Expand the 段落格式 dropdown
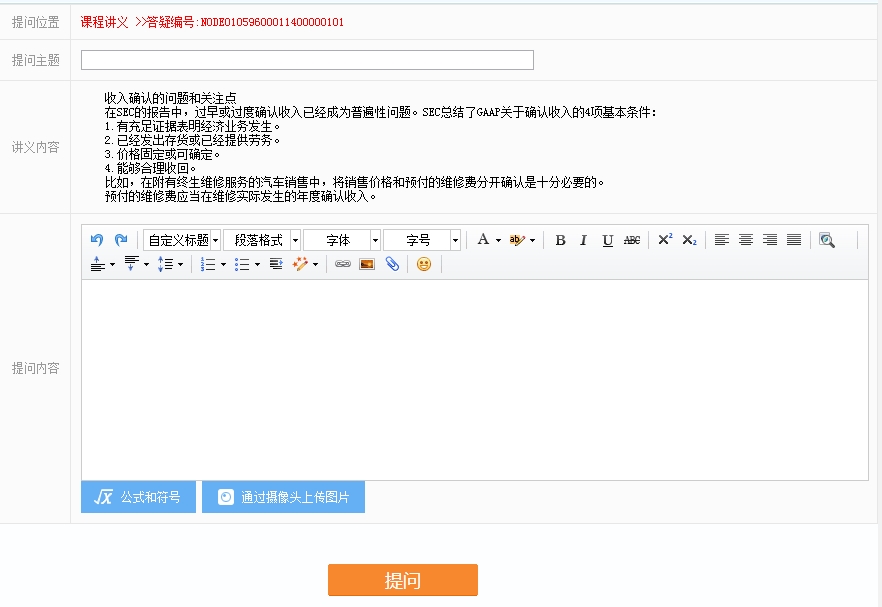Screen dimensions: 882x607 click(x=262, y=240)
